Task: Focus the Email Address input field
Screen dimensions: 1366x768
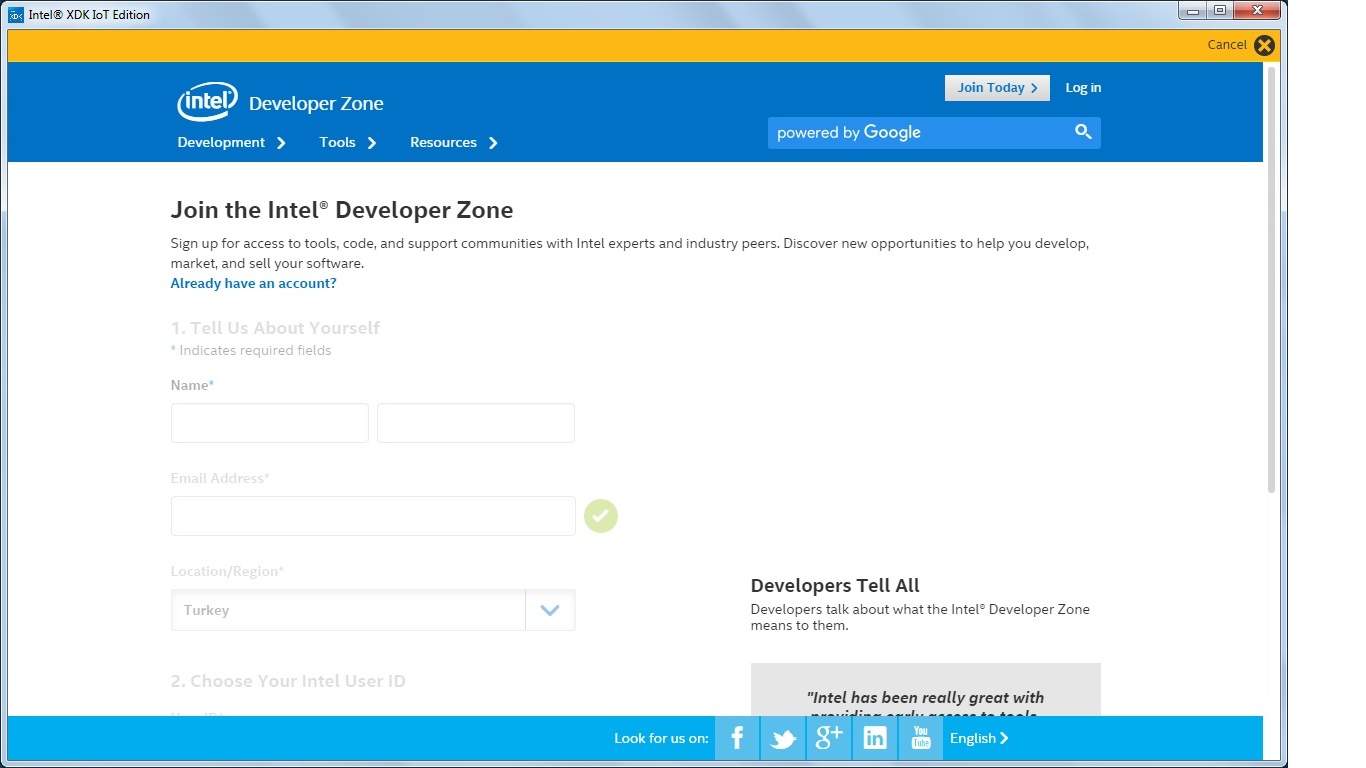Action: [373, 516]
